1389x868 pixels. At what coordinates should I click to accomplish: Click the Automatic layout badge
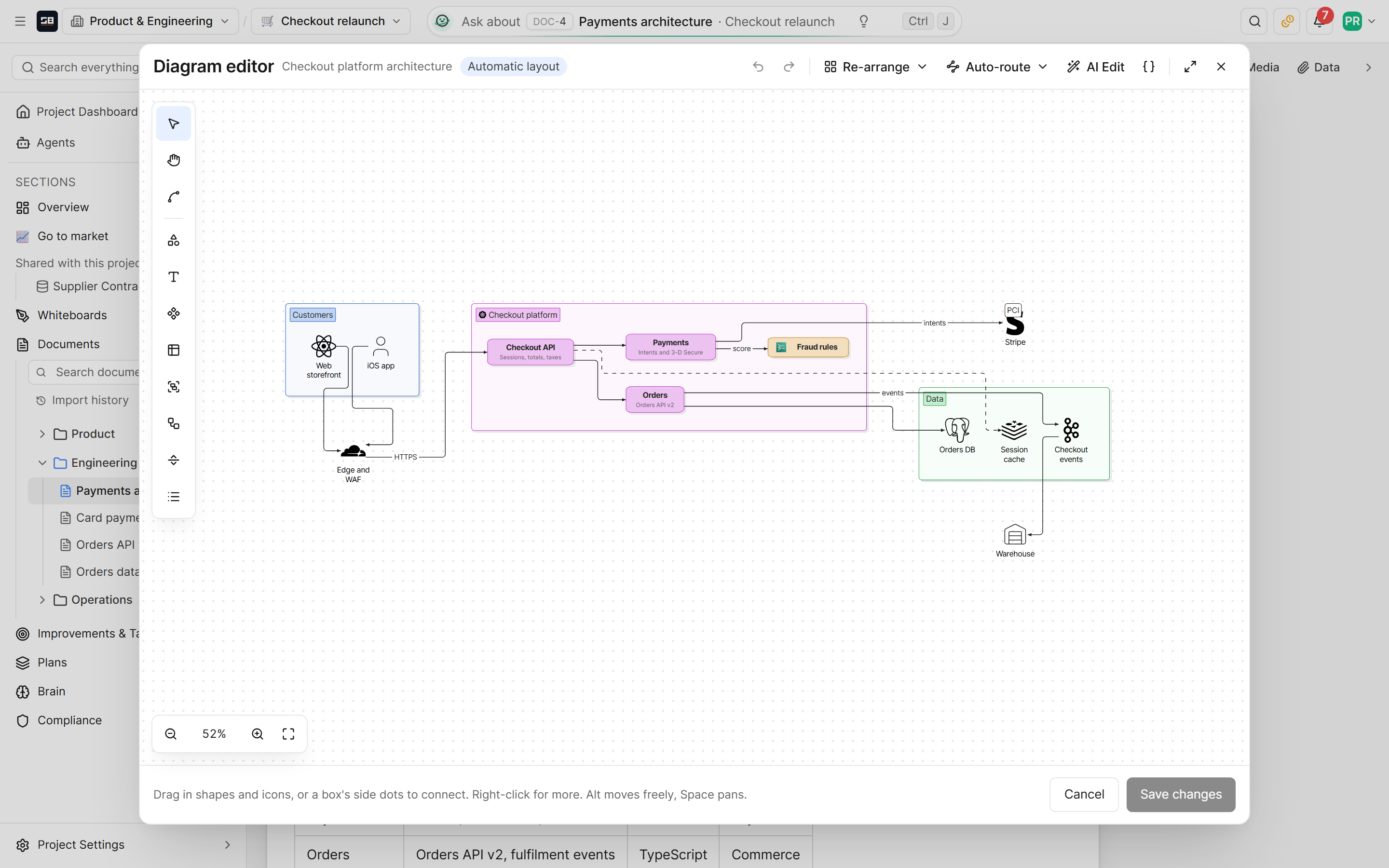(513, 67)
